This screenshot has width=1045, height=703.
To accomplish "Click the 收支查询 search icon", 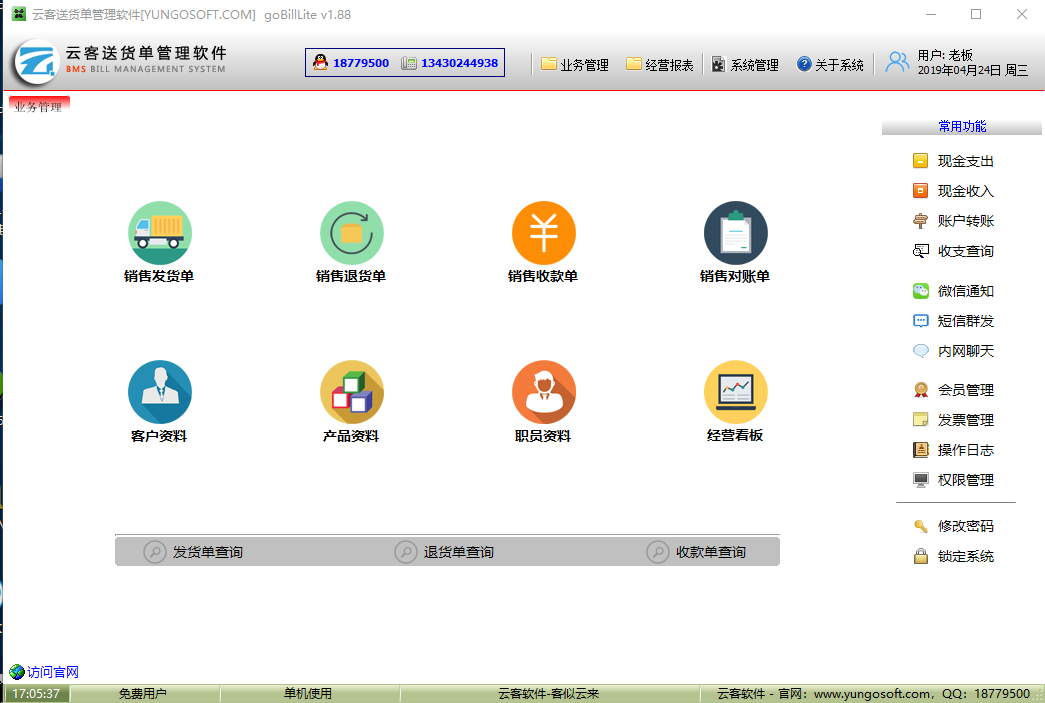I will click(920, 251).
